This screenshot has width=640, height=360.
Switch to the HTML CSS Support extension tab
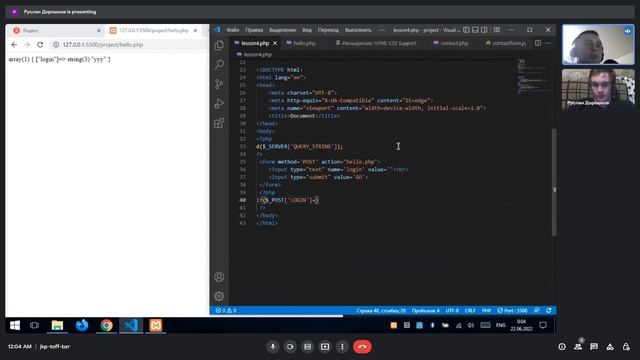376,43
